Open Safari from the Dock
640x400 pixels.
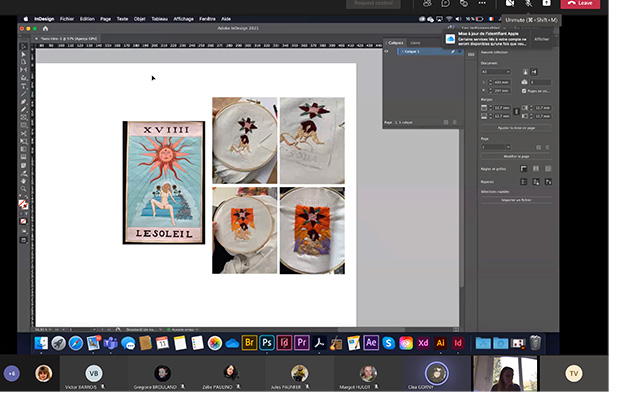tap(76, 343)
